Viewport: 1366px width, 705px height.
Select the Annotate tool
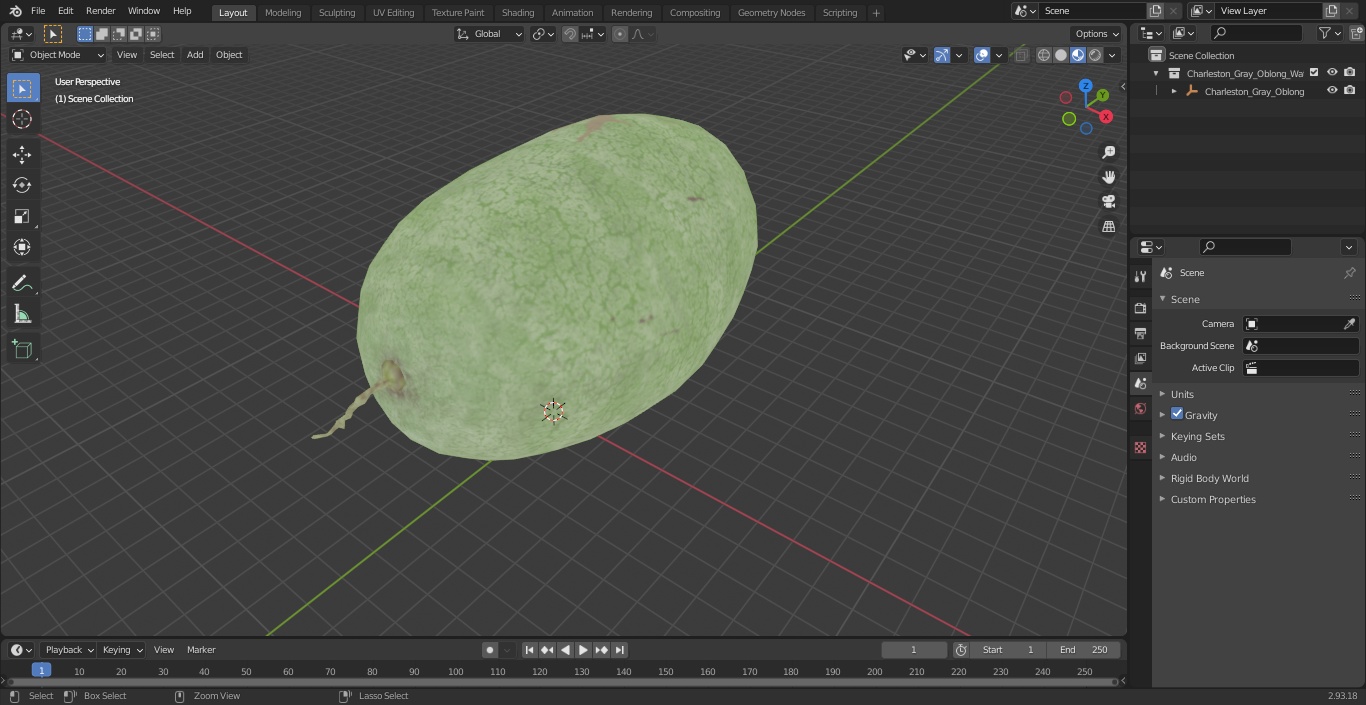22,284
